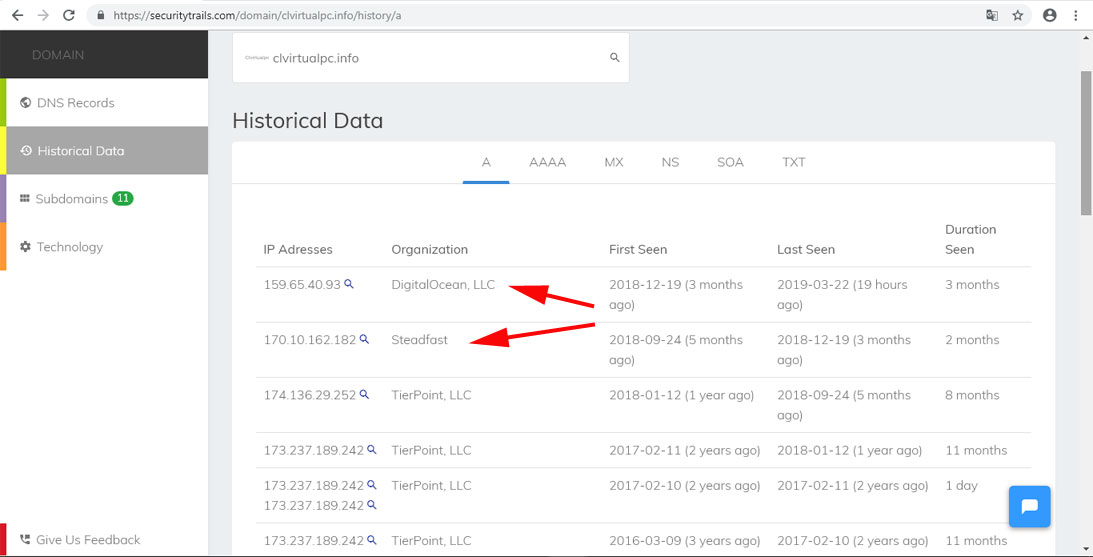Click lookup icon next to 170.10.162.182
The width and height of the screenshot is (1093, 557).
pos(365,339)
